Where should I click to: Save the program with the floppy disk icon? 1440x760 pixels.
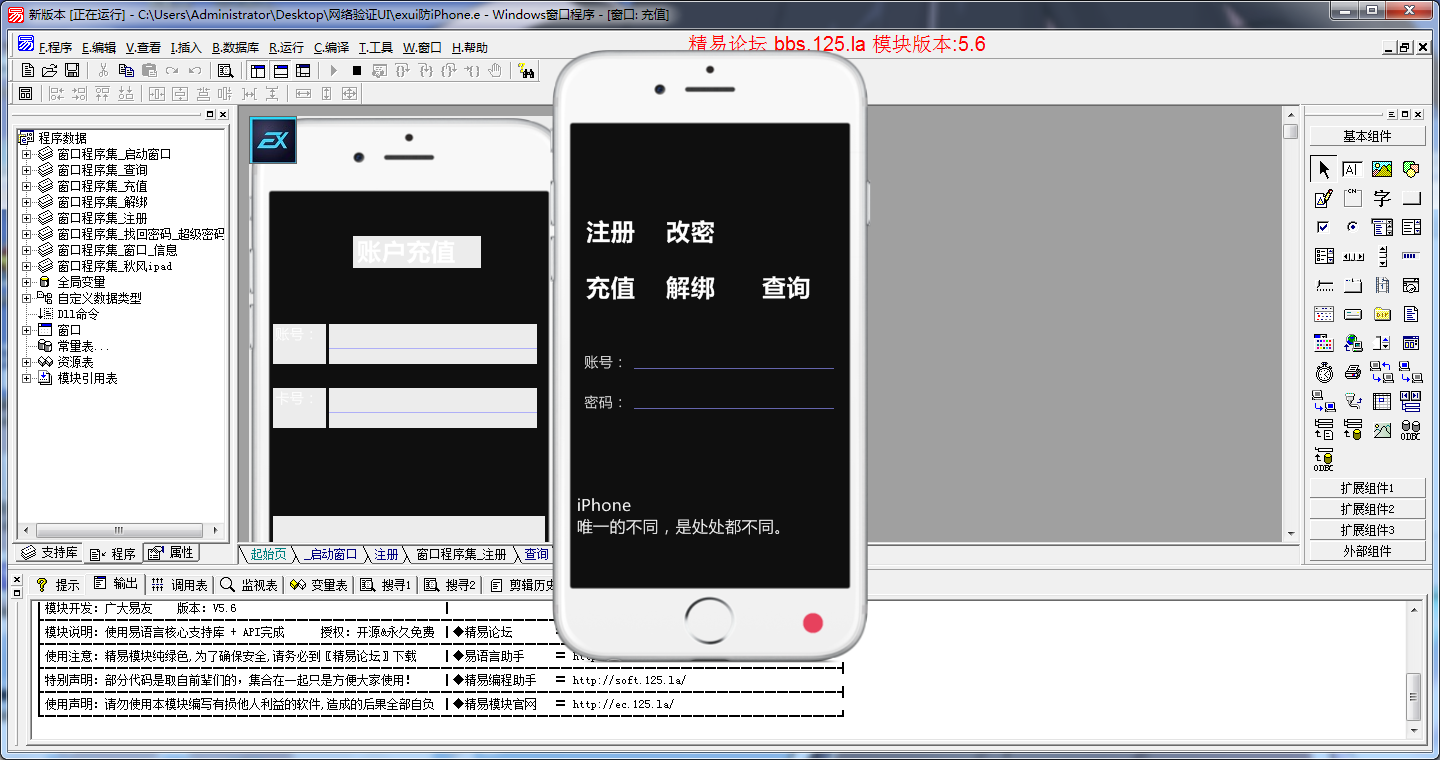[x=72, y=70]
